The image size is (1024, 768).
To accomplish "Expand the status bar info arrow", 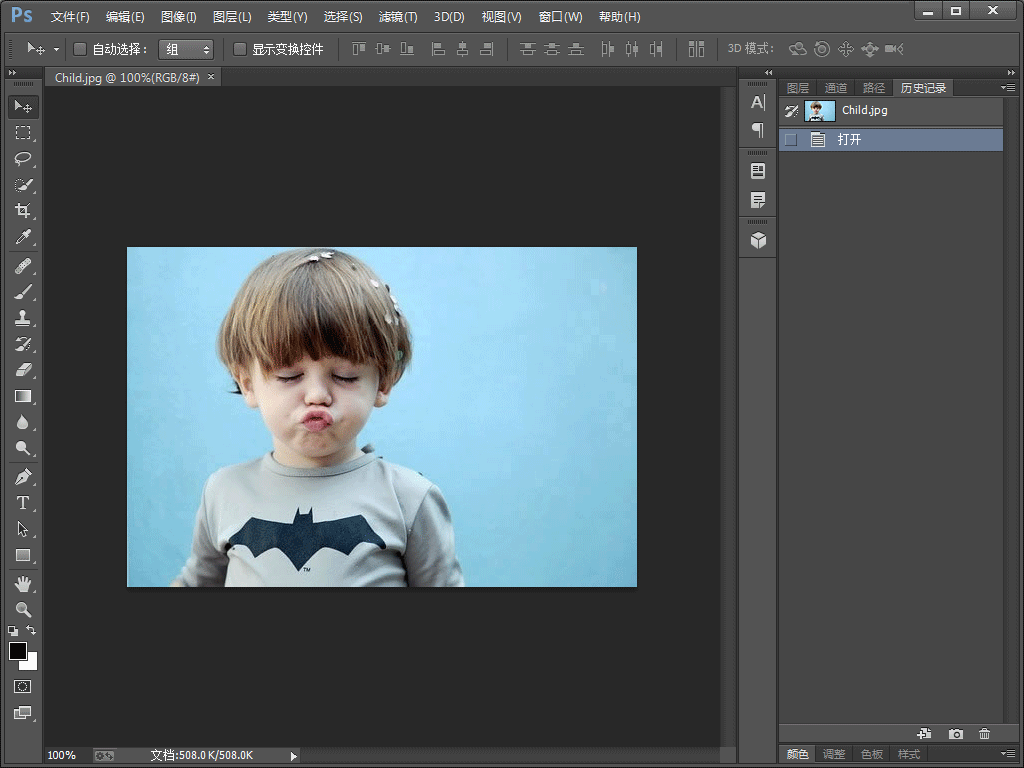I will [293, 756].
